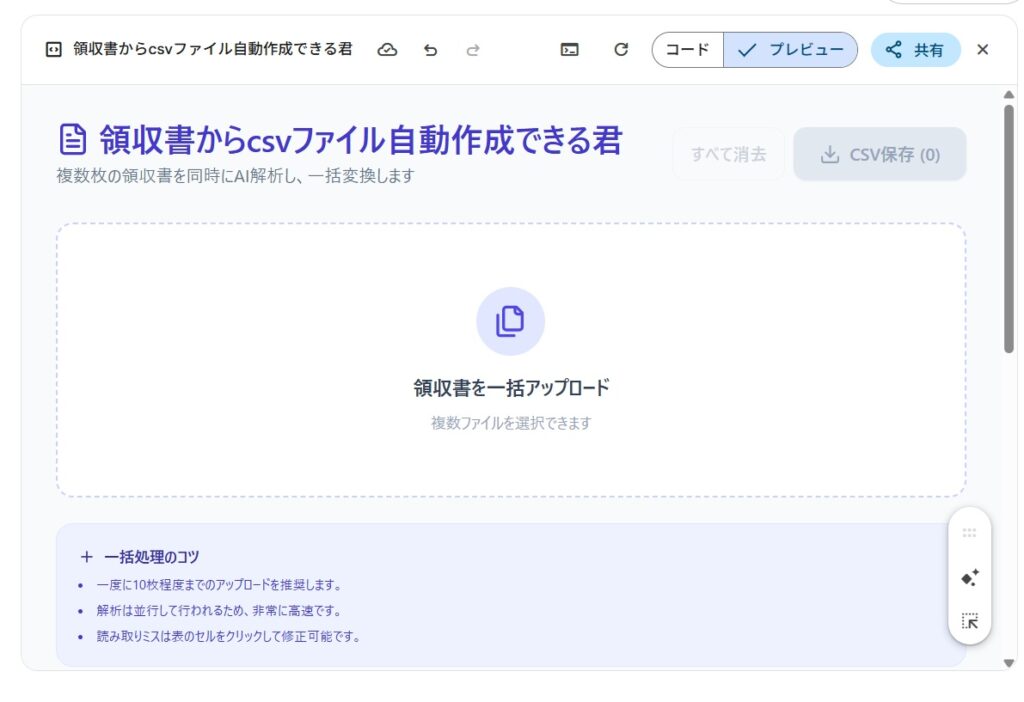Screen dimensions: 1024x702
Task: Open the console terminal icon
Action: click(x=569, y=50)
